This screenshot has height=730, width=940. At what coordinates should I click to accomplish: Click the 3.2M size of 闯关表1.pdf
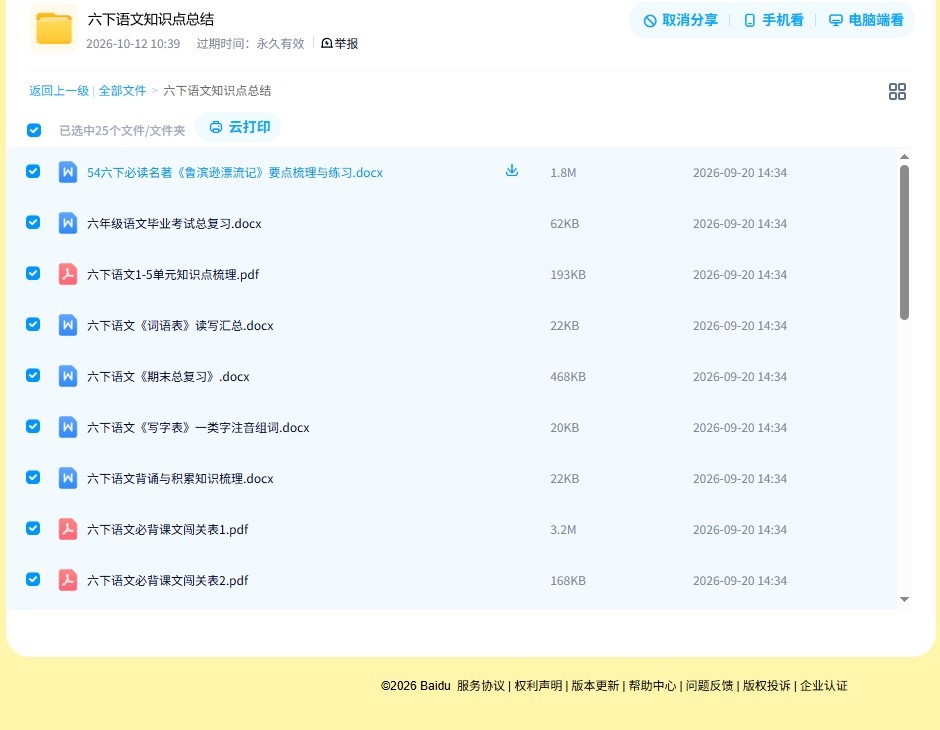pos(564,529)
